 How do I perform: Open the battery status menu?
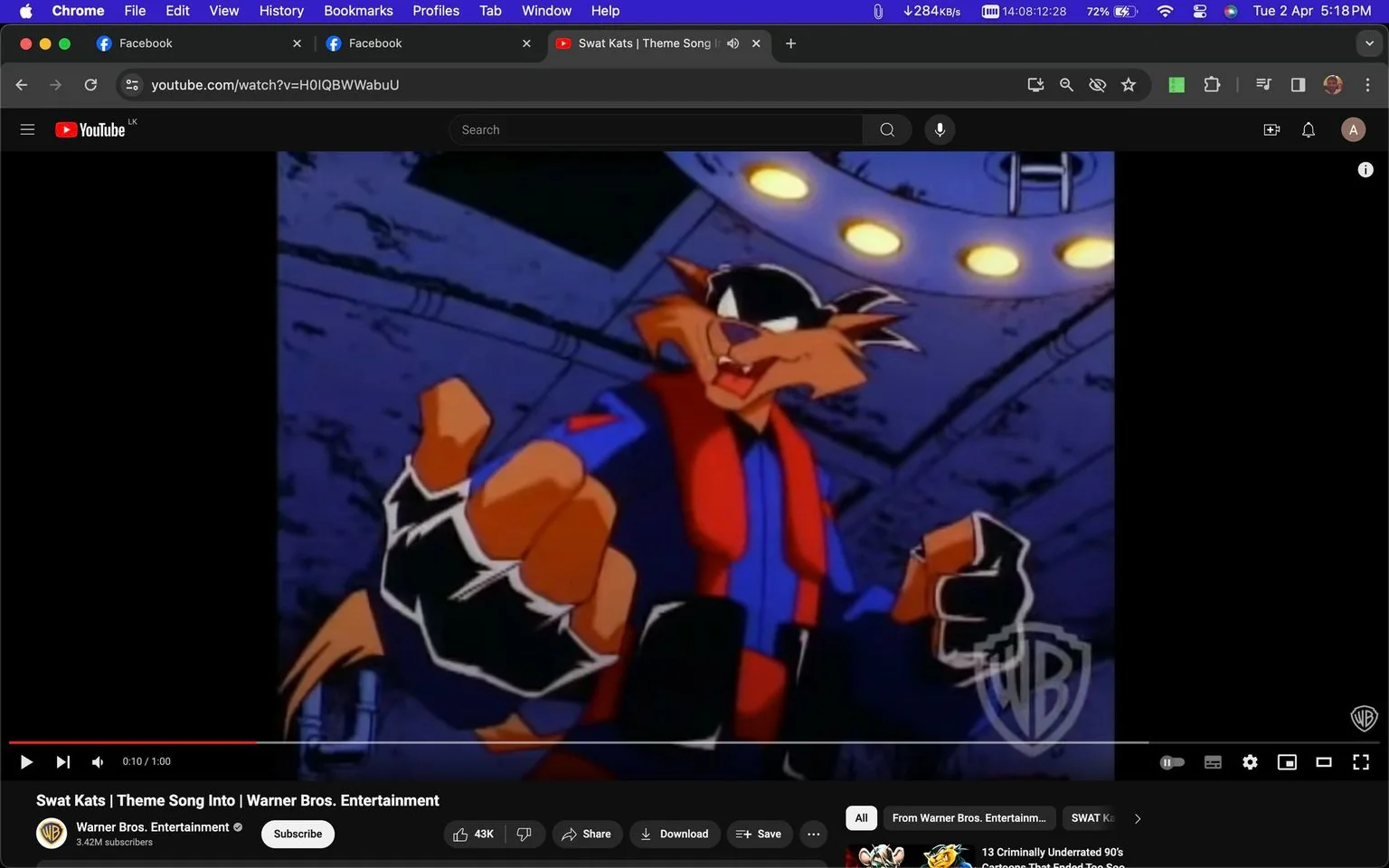click(1112, 11)
